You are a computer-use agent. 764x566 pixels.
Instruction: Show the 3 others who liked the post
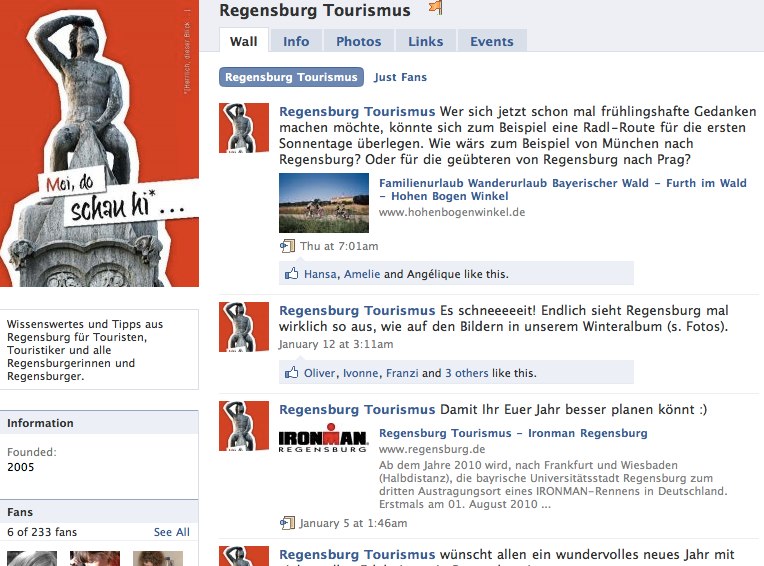(x=467, y=373)
